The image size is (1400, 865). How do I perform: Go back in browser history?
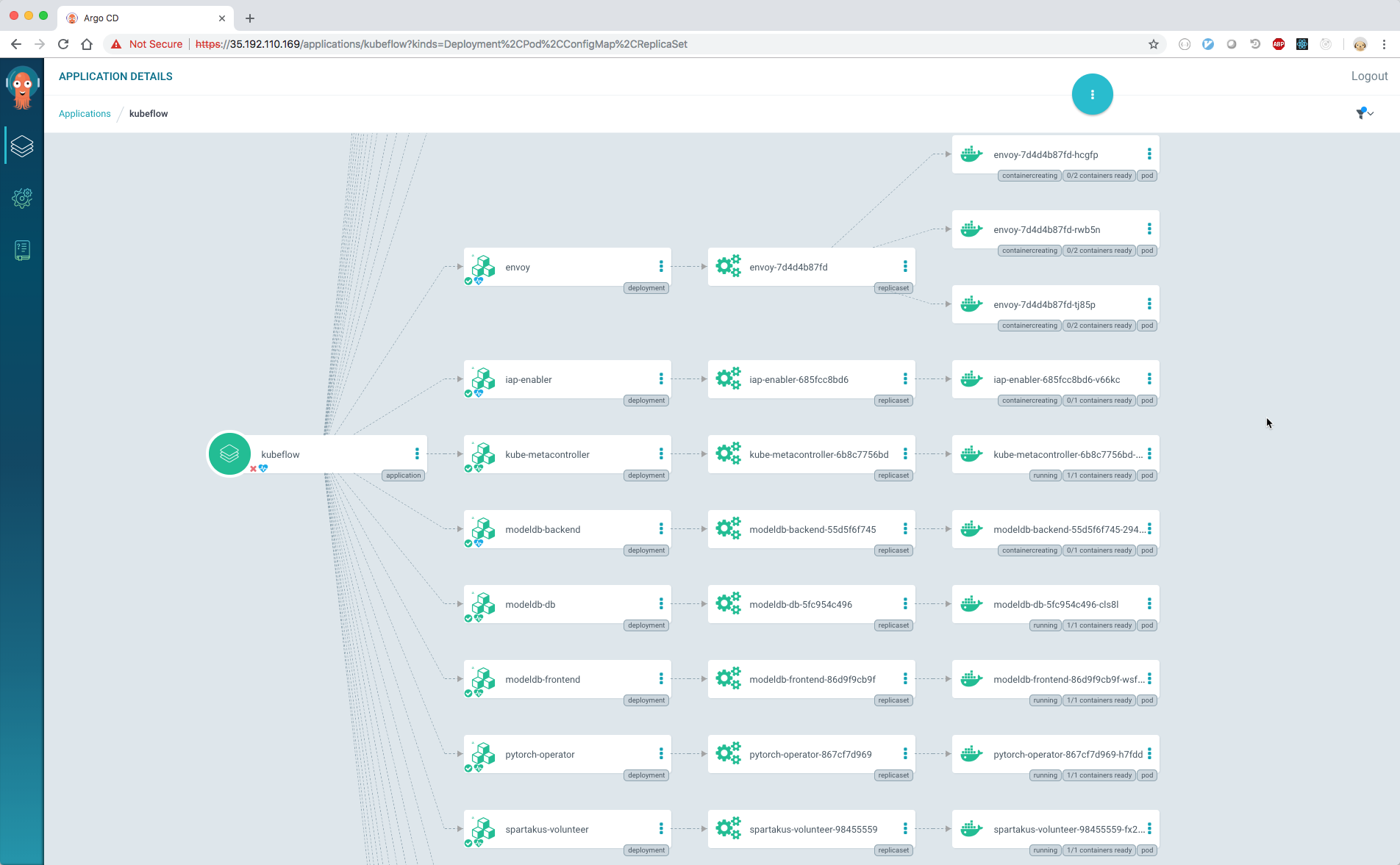point(16,44)
